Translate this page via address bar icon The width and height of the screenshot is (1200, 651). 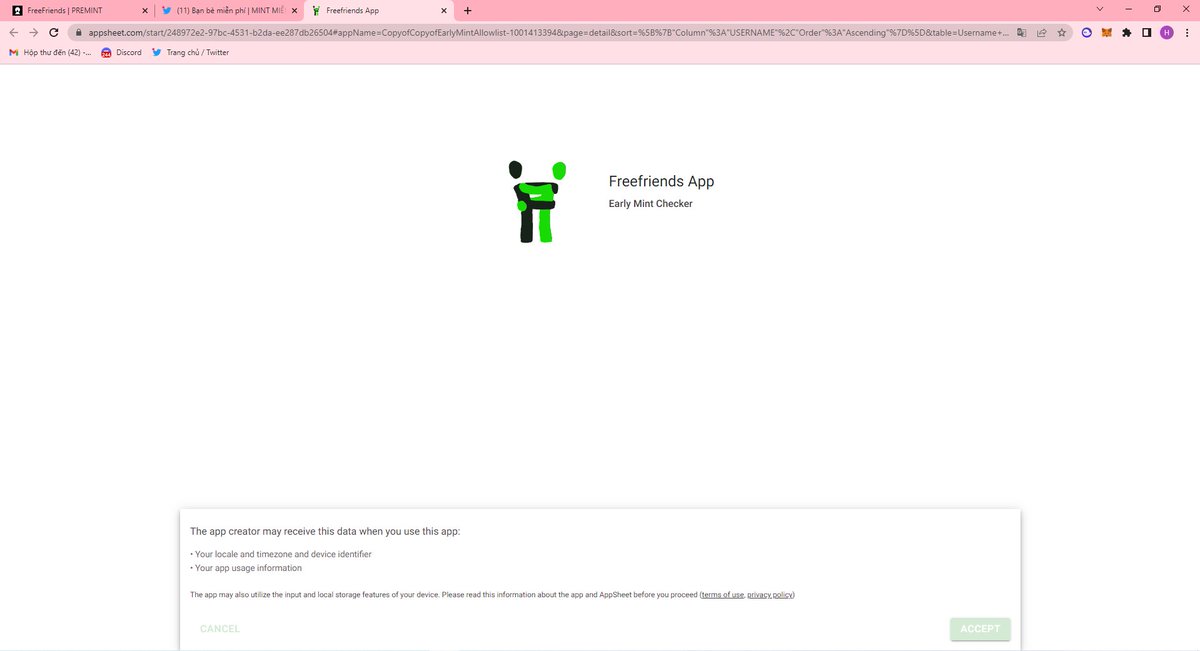click(1021, 32)
